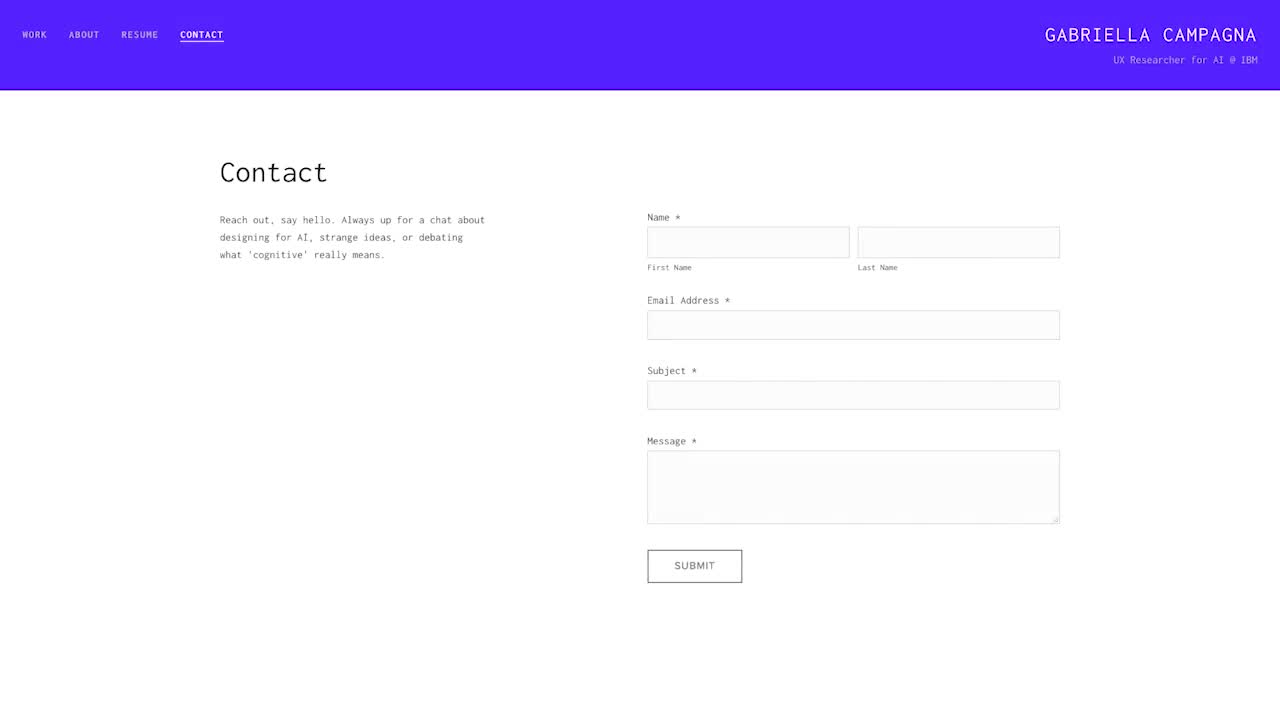Open the WORK navigation link
This screenshot has height=720, width=1280.
(x=34, y=35)
